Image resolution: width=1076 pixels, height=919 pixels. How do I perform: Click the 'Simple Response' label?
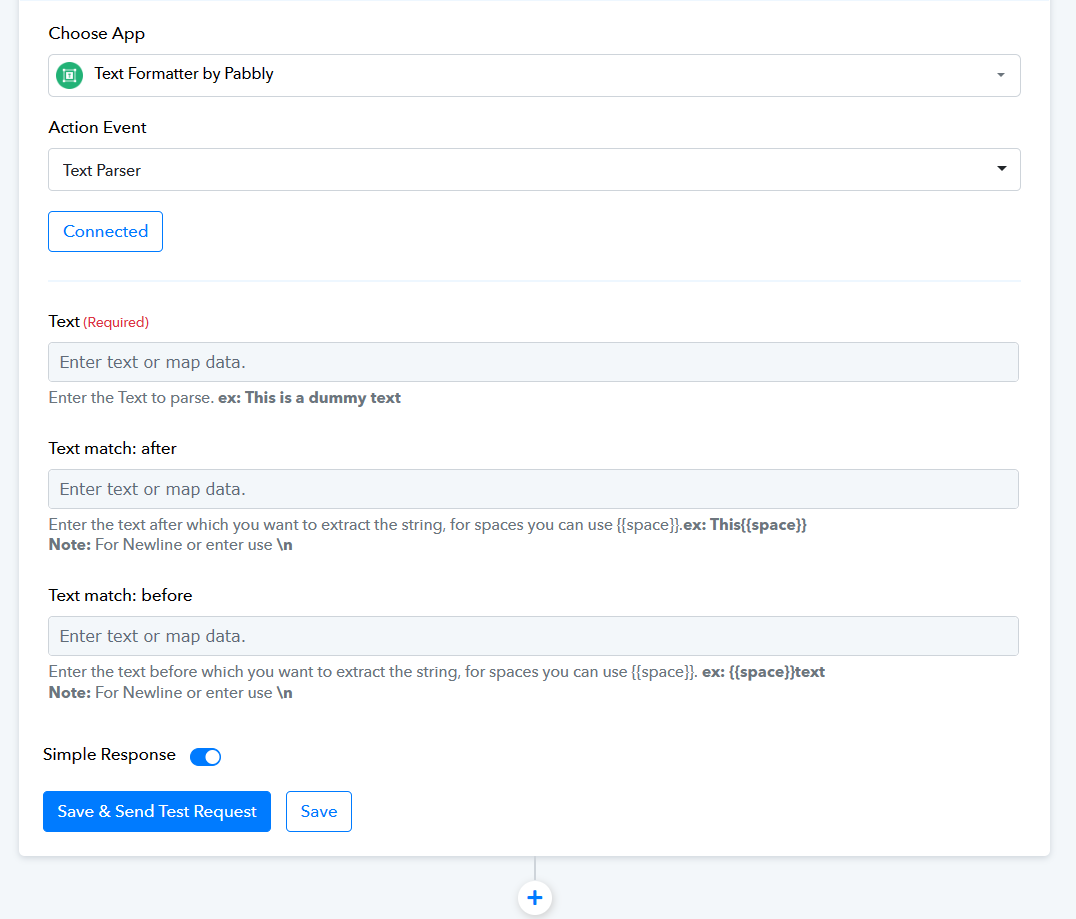coord(109,755)
